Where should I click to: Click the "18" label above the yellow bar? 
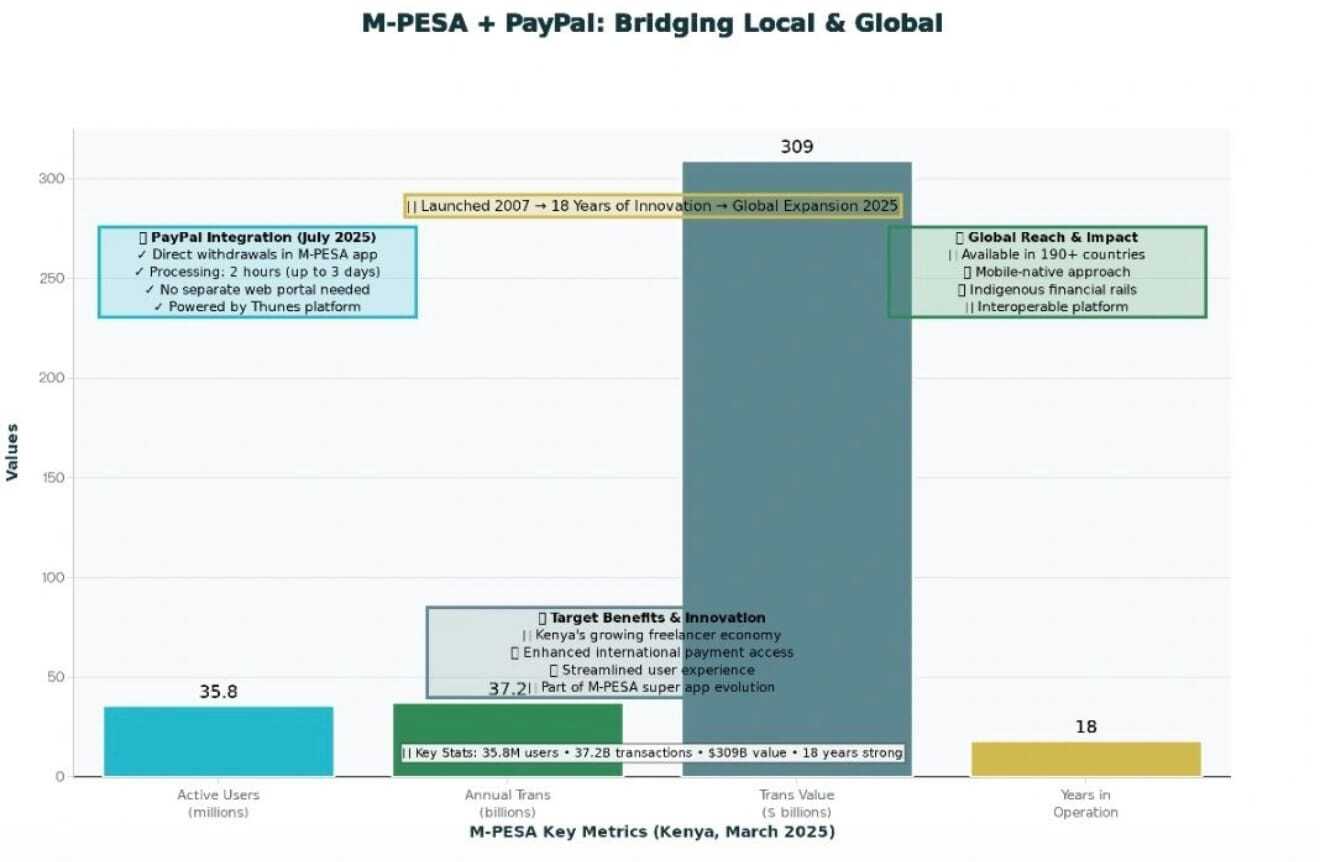click(x=1086, y=727)
